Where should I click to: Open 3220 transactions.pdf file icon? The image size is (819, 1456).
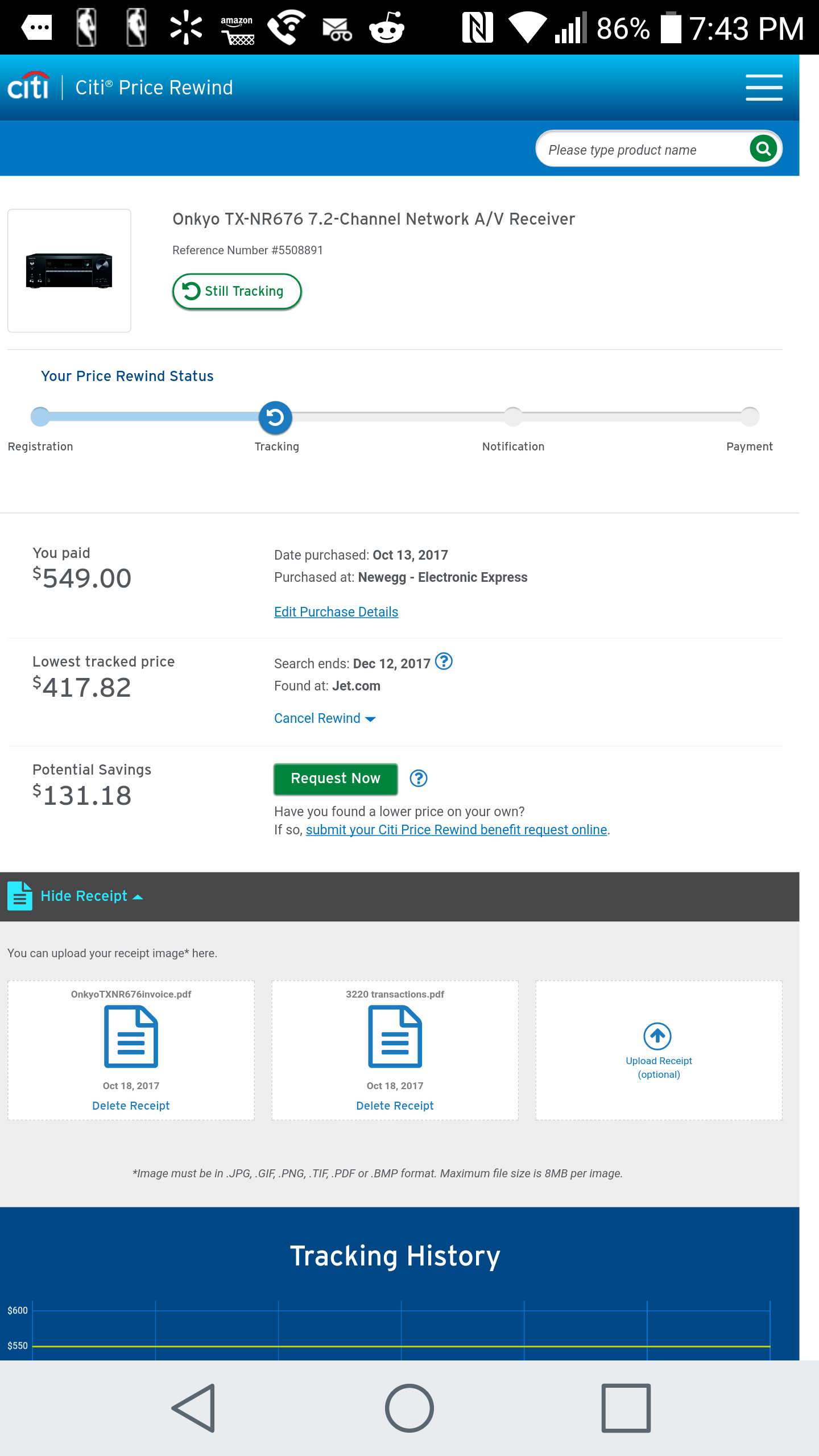tap(395, 1036)
